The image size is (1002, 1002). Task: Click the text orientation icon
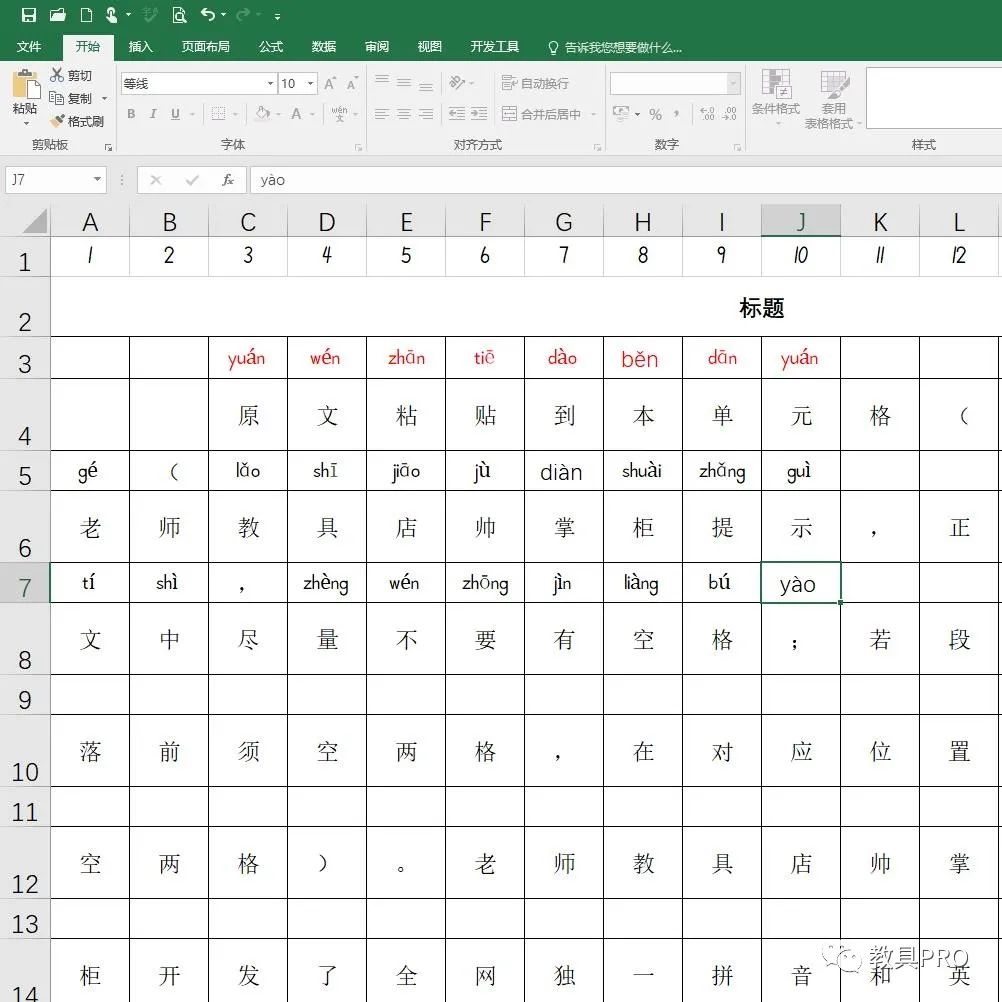click(x=458, y=82)
